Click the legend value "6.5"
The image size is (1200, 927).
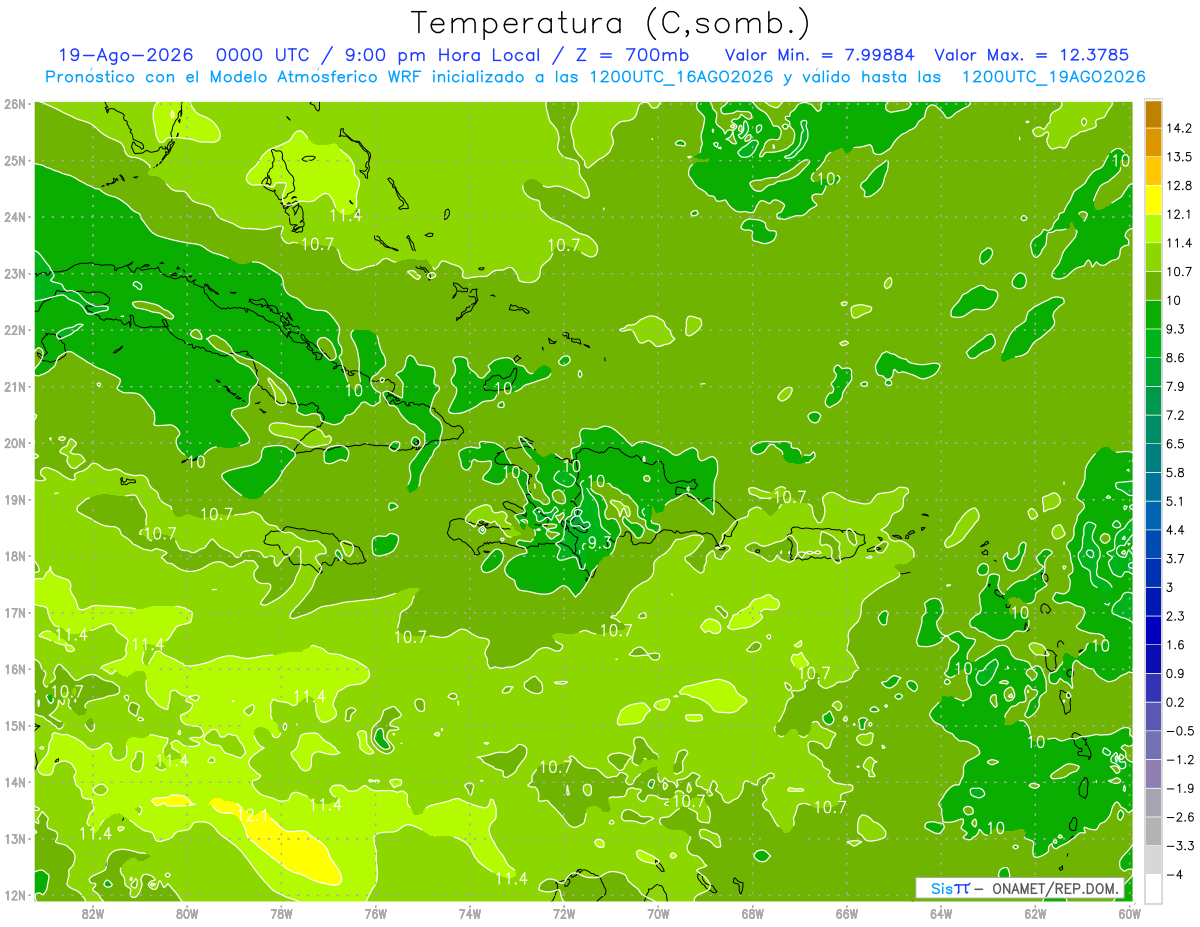1176,444
